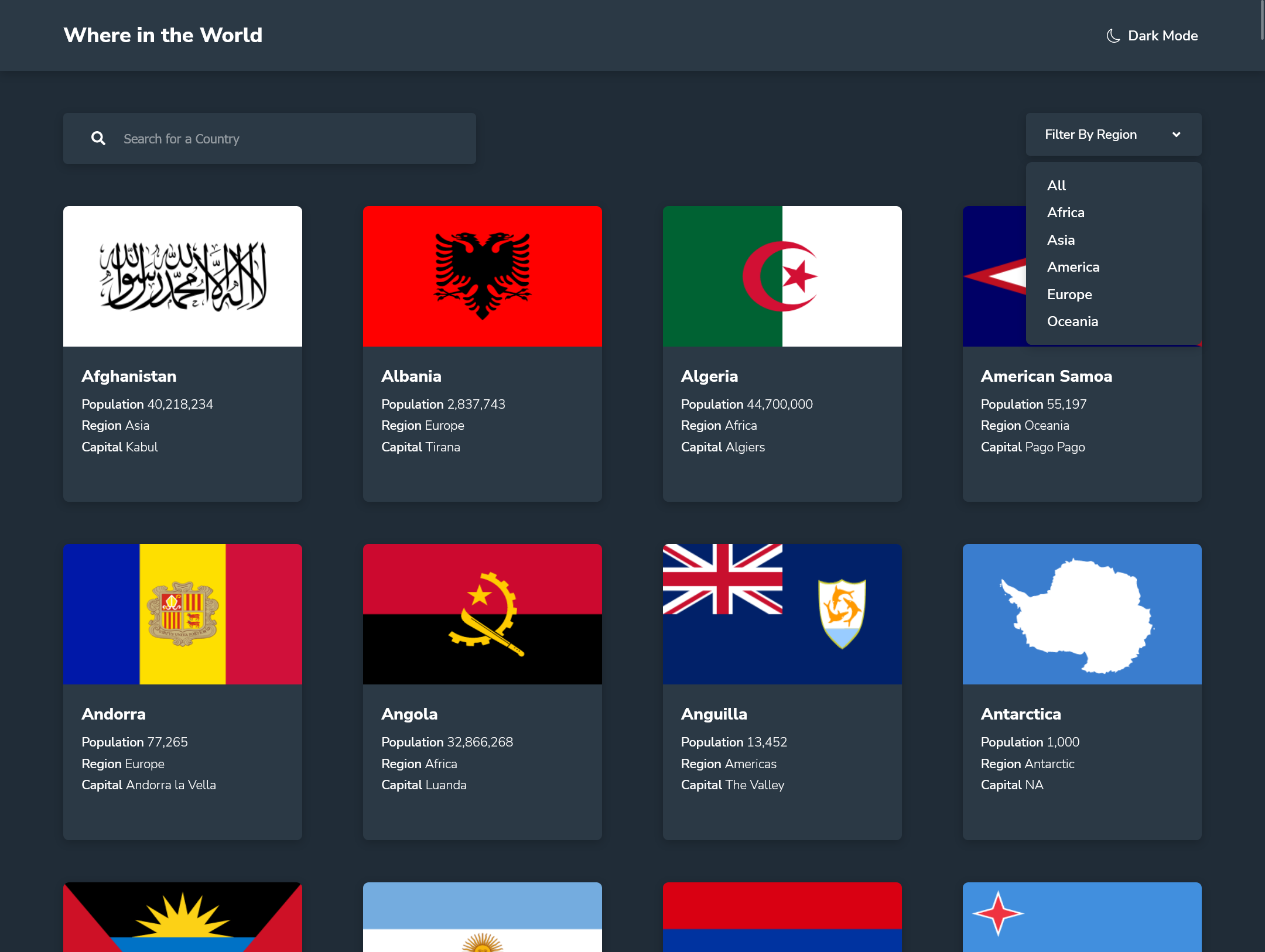The height and width of the screenshot is (952, 1265).
Task: Toggle Dark Mode text switch
Action: 1163,36
